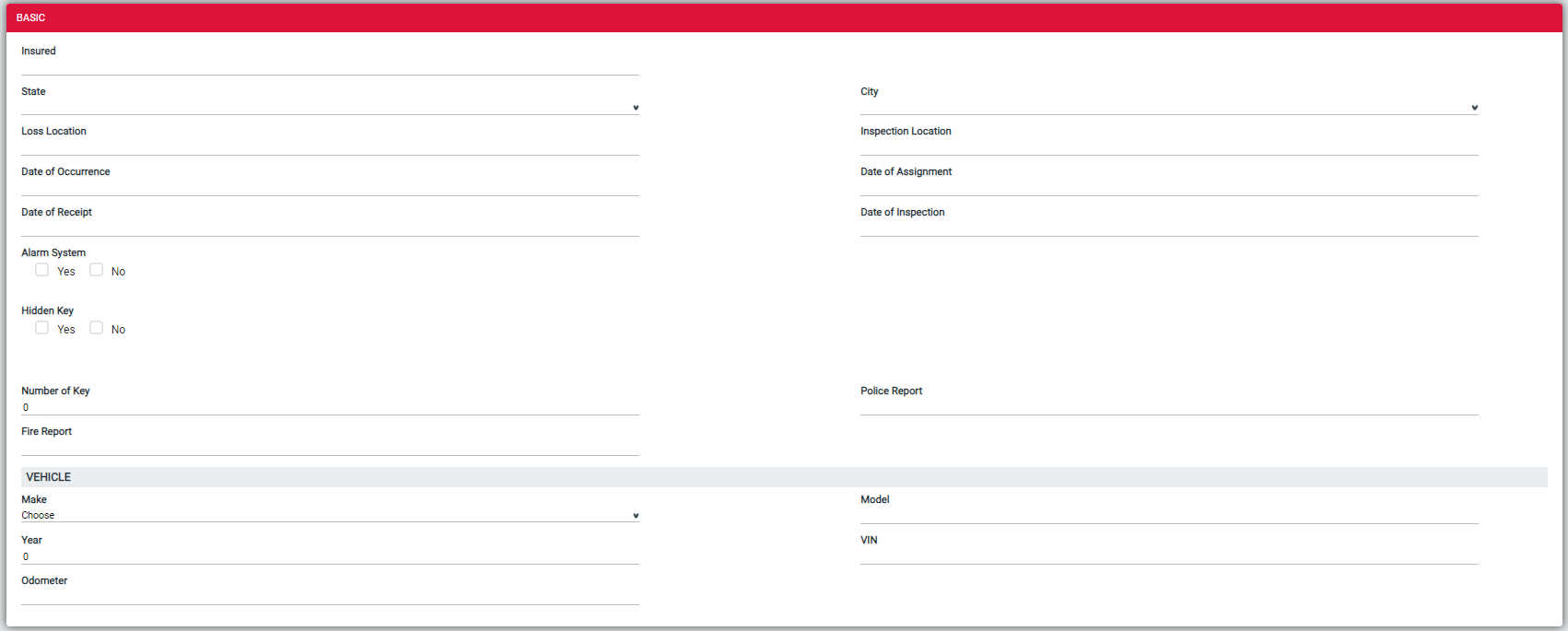
Task: Click the Police Report field
Action: (1169, 407)
